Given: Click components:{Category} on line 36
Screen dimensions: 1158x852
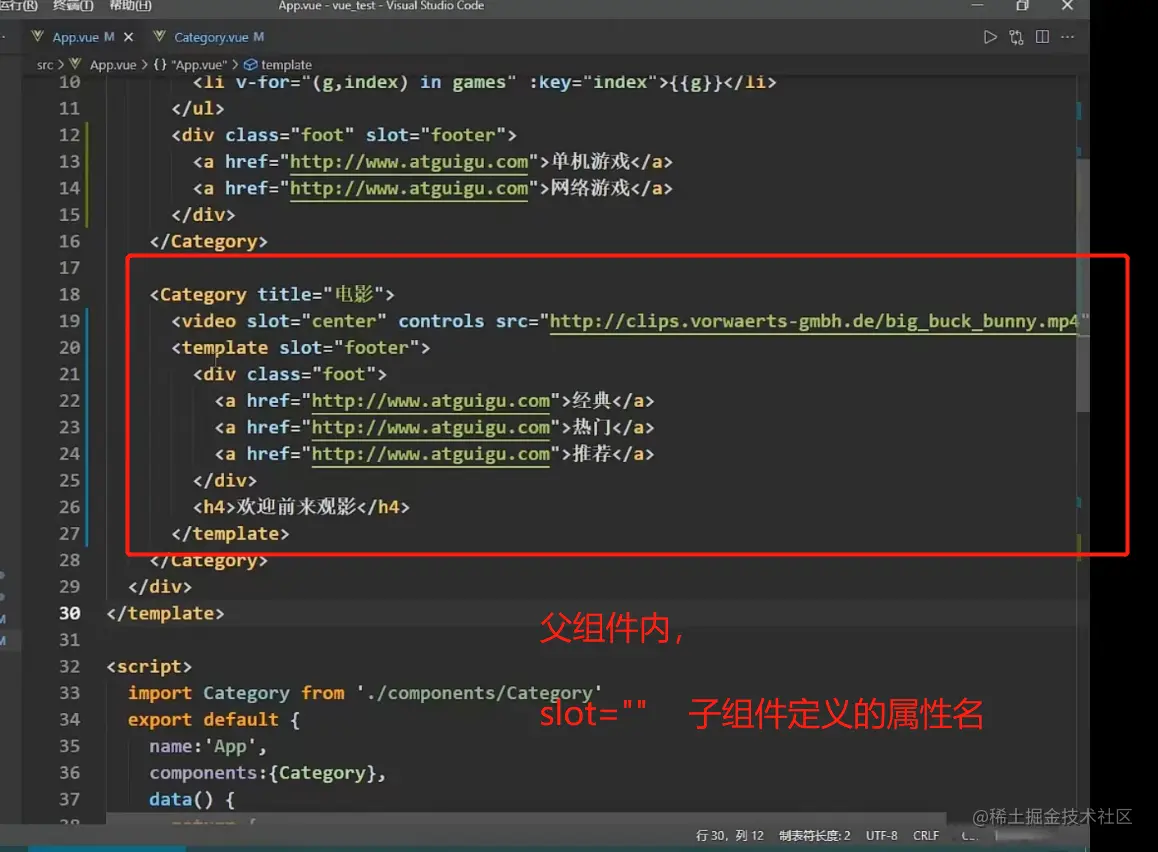Looking at the screenshot, I should pos(267,773).
